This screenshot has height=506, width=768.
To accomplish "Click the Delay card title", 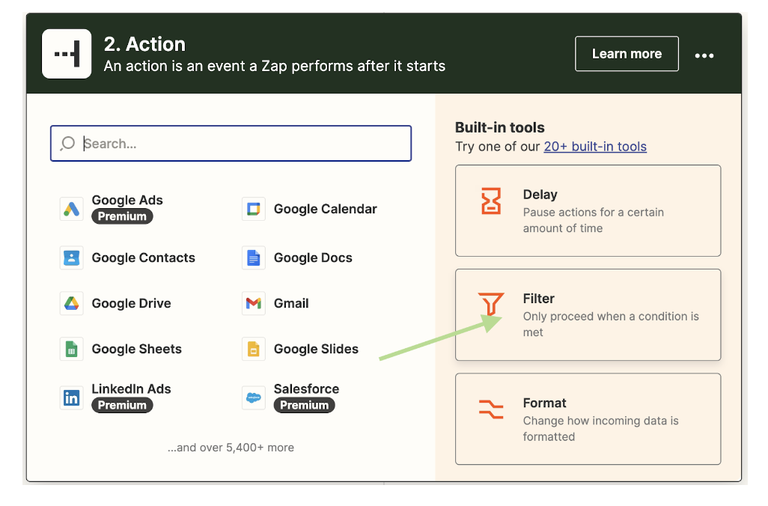I will click(x=540, y=194).
